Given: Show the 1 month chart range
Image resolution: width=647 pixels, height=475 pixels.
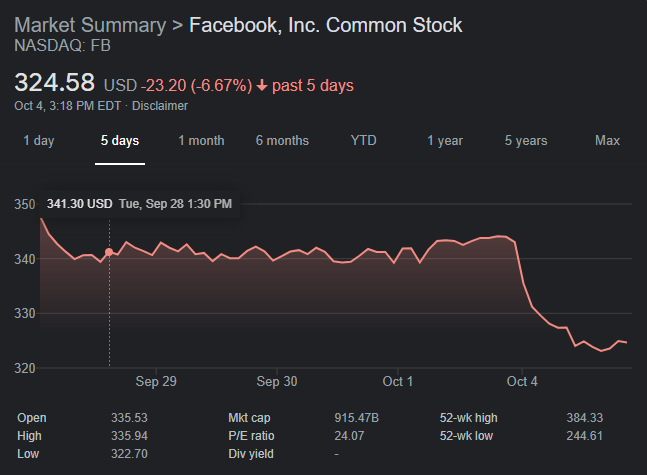Looking at the screenshot, I should click(201, 141).
